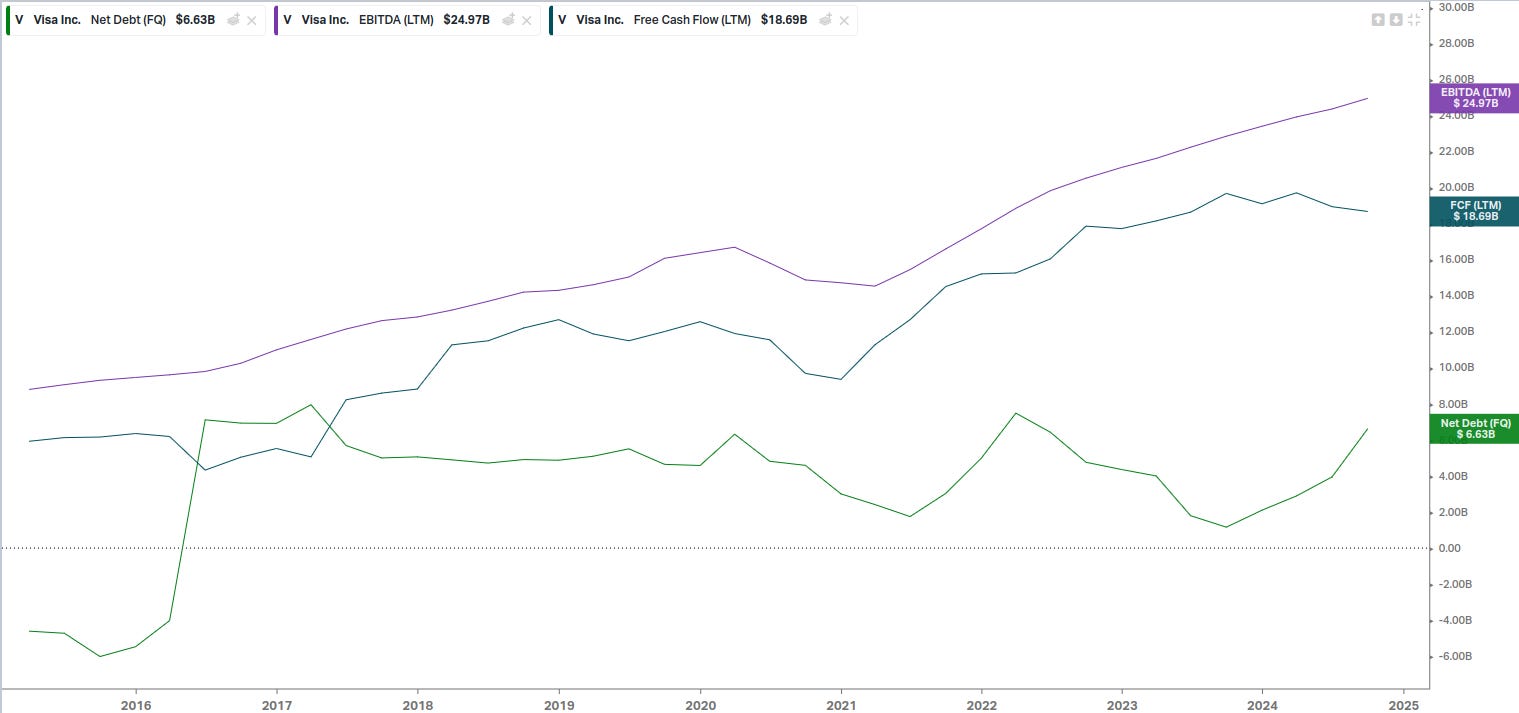Click the 30.00B label on the value axis
1519x713 pixels.
(x=1456, y=7)
